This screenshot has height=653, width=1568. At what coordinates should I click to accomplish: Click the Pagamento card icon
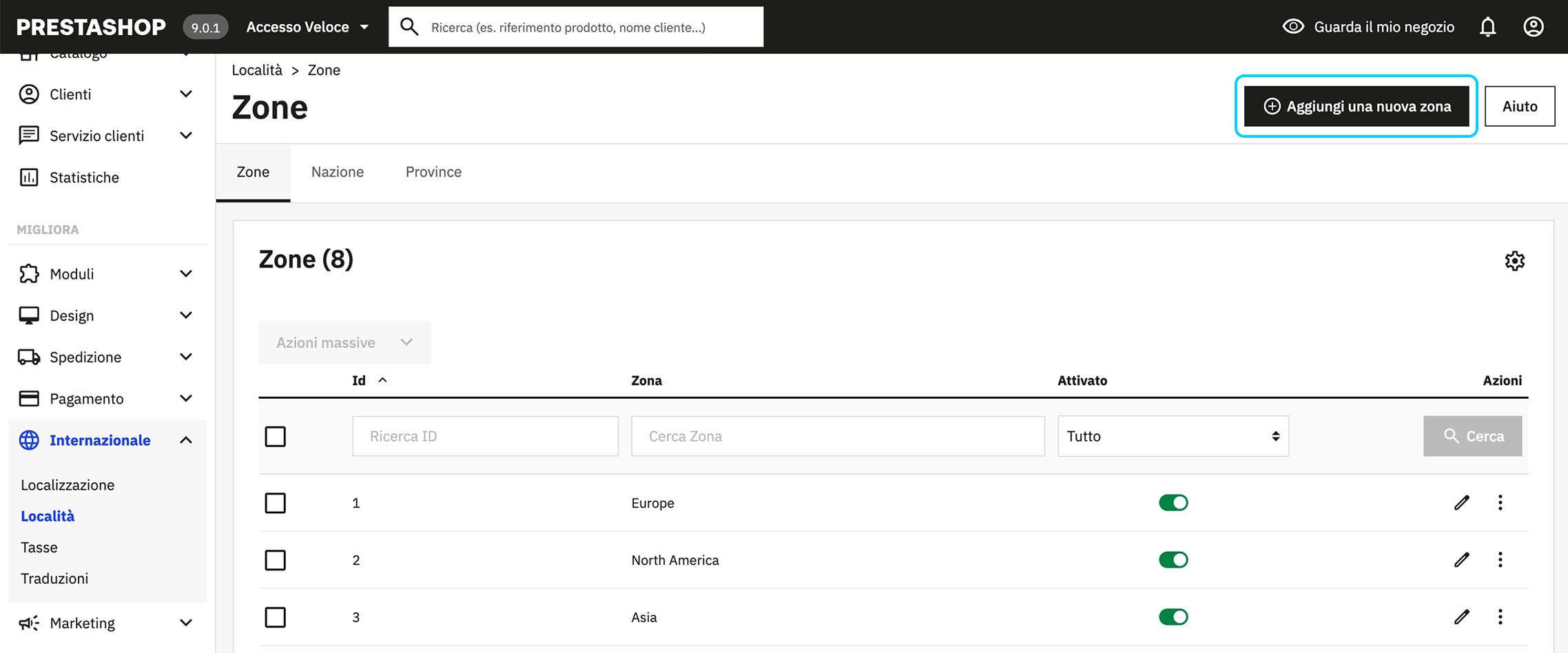click(29, 399)
